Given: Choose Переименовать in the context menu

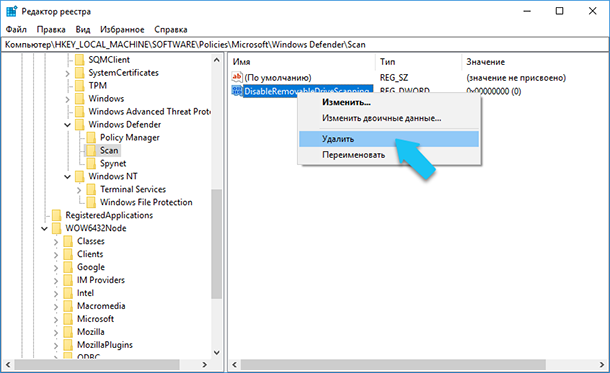Looking at the screenshot, I should click(x=389, y=155).
